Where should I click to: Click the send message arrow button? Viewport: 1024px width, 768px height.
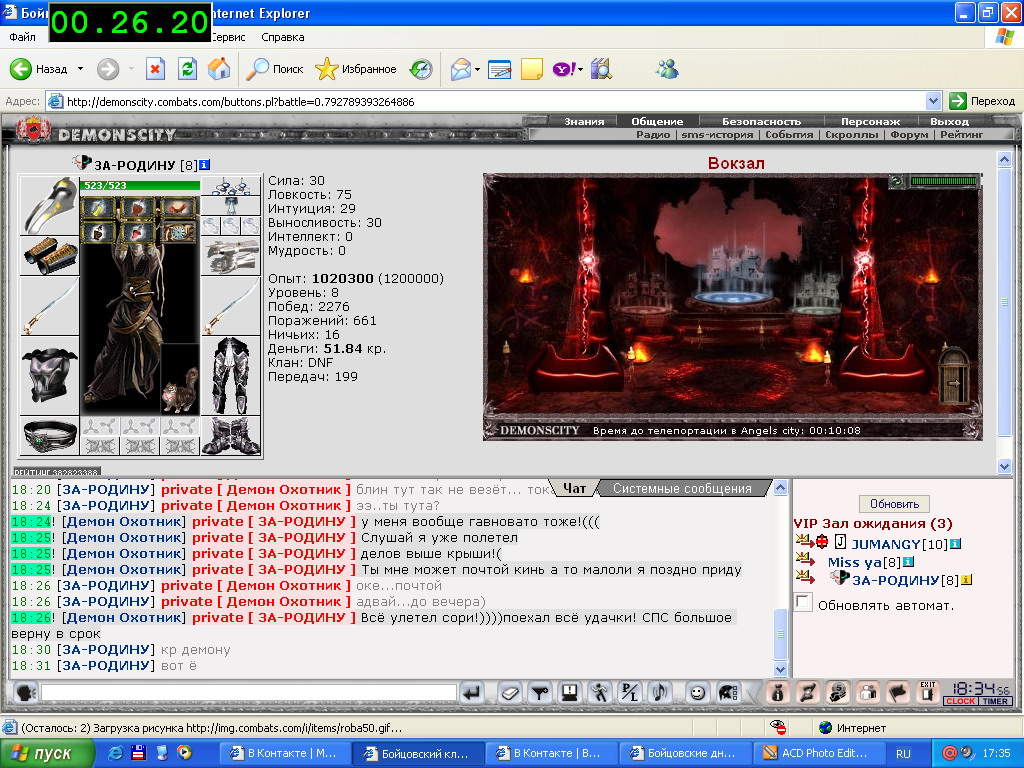[472, 693]
